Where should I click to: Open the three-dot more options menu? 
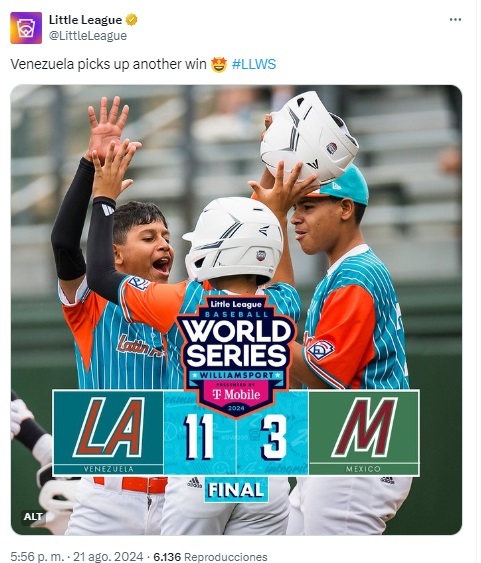pyautogui.click(x=455, y=20)
